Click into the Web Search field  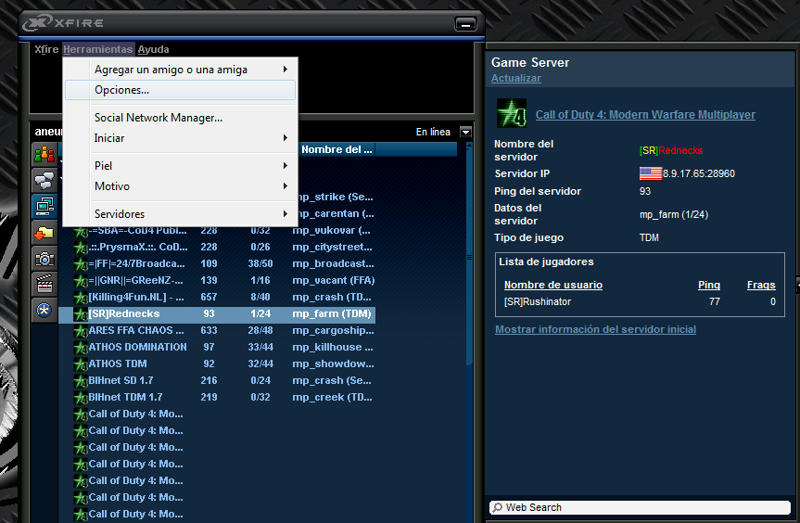[639, 507]
